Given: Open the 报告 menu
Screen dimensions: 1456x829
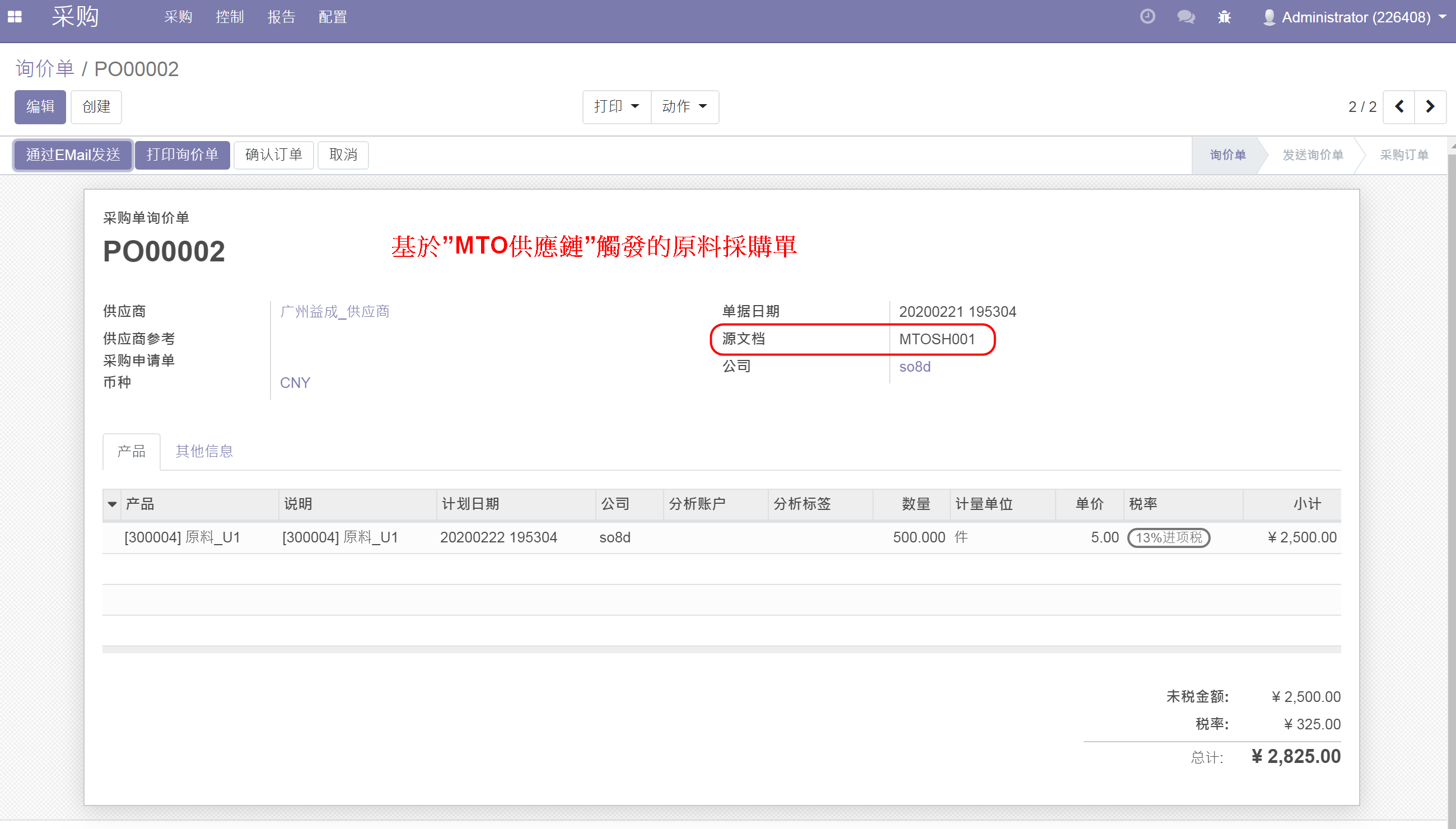Looking at the screenshot, I should 282,17.
